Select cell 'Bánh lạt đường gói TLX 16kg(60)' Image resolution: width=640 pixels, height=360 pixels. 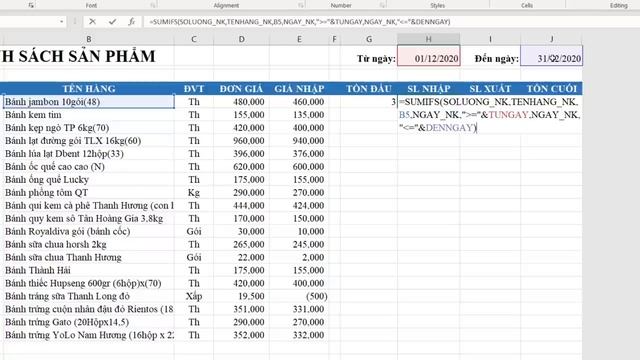click(x=89, y=141)
